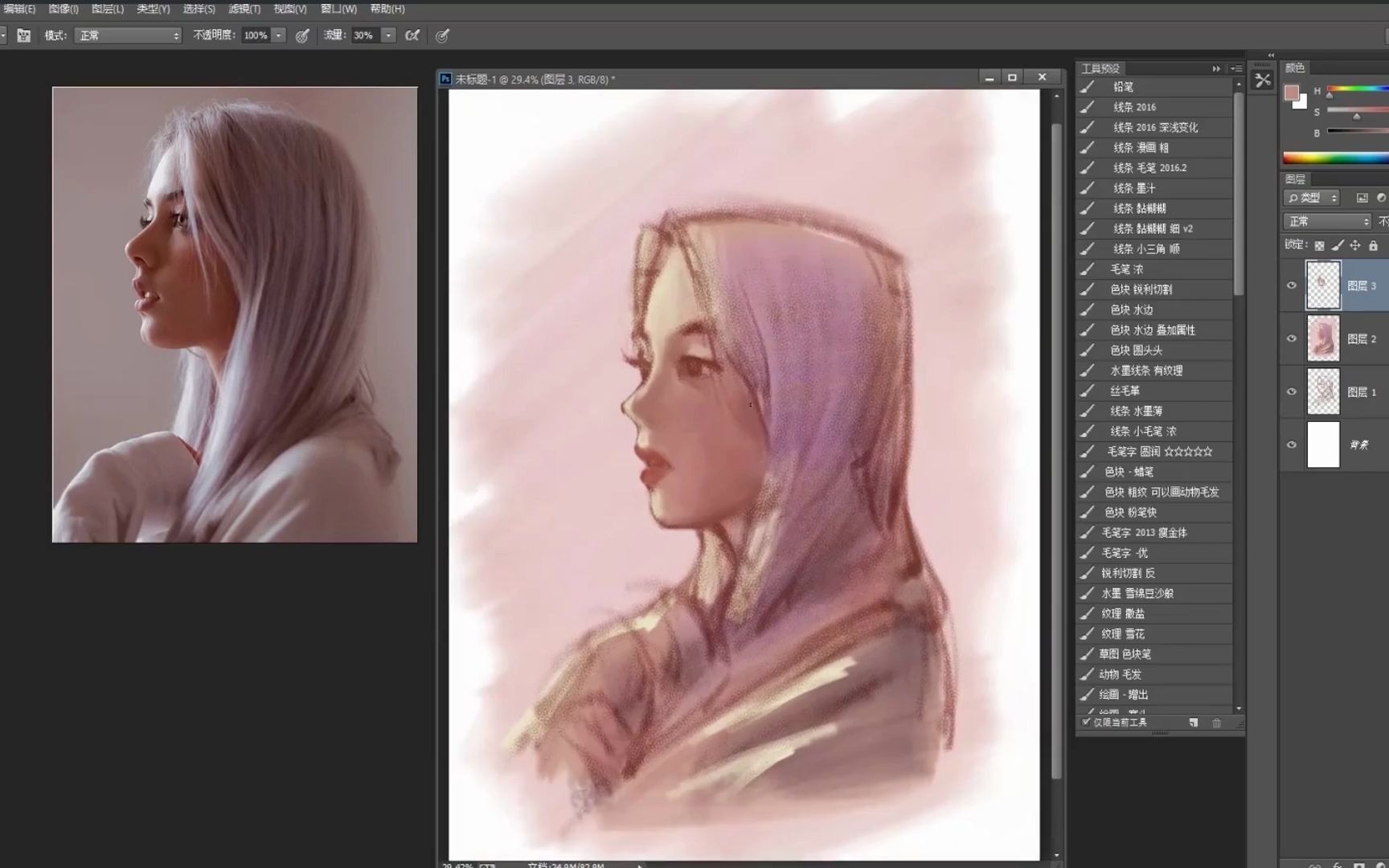Open tool preset picker arrow at options bar start
Screen dimensions: 1389x868
tap(2, 35)
